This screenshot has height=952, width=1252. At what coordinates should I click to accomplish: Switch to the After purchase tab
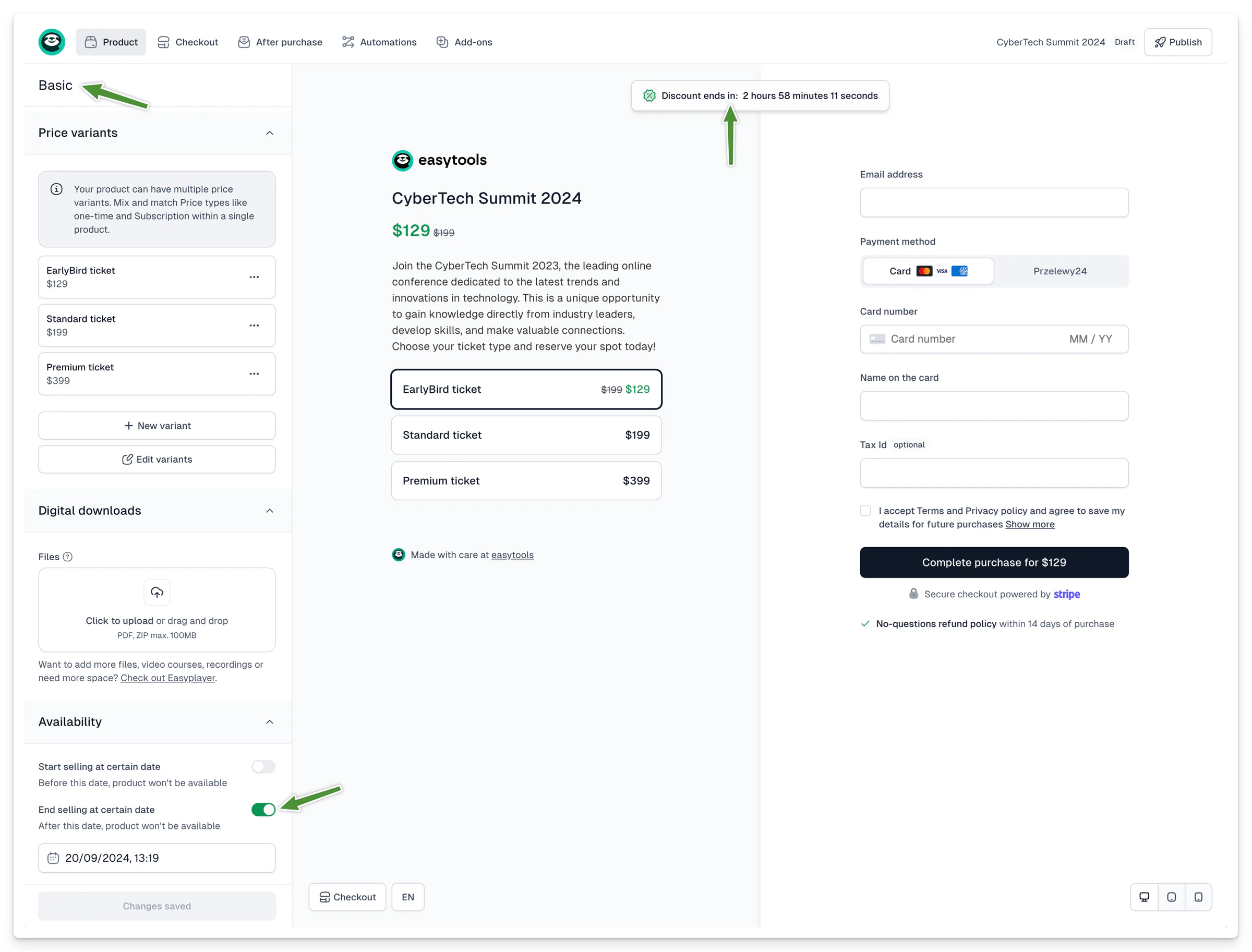[281, 42]
